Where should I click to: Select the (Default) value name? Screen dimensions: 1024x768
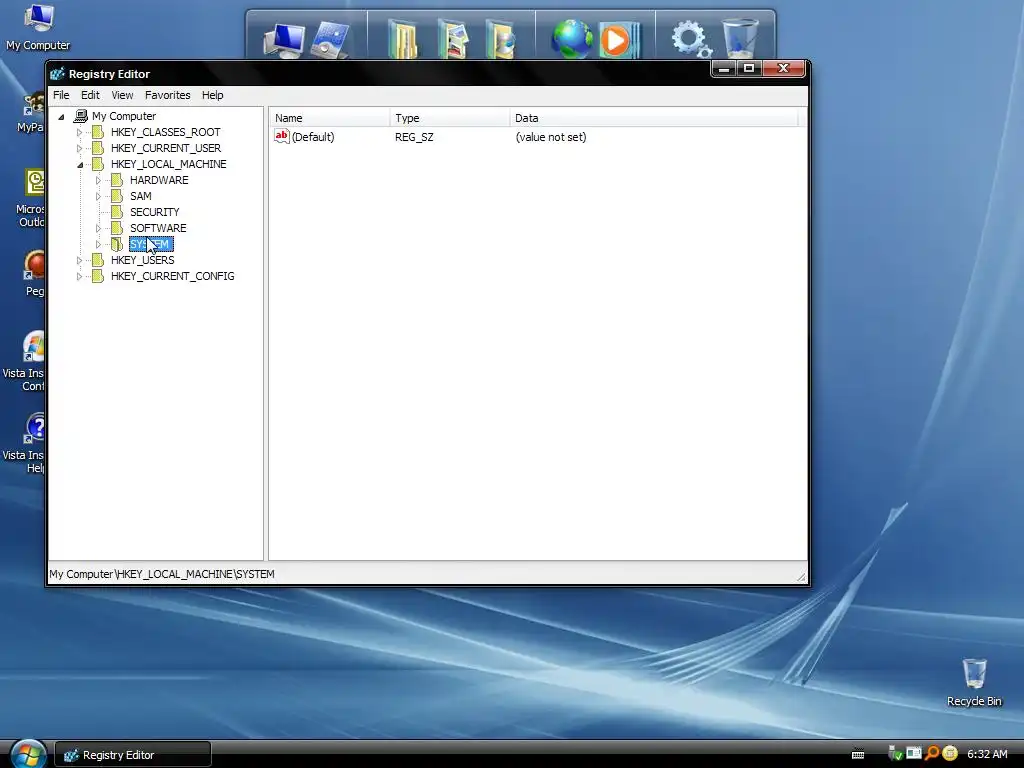(x=313, y=136)
